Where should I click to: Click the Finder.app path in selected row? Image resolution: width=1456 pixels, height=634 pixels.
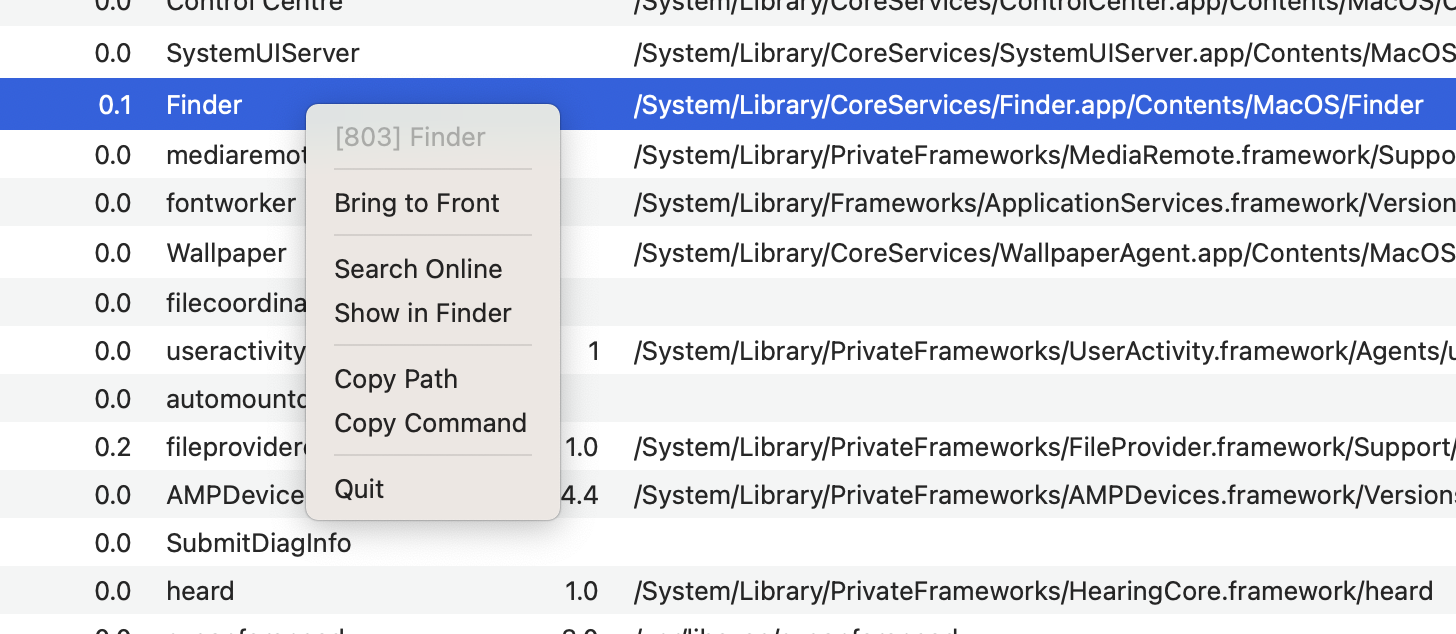[x=1028, y=105]
